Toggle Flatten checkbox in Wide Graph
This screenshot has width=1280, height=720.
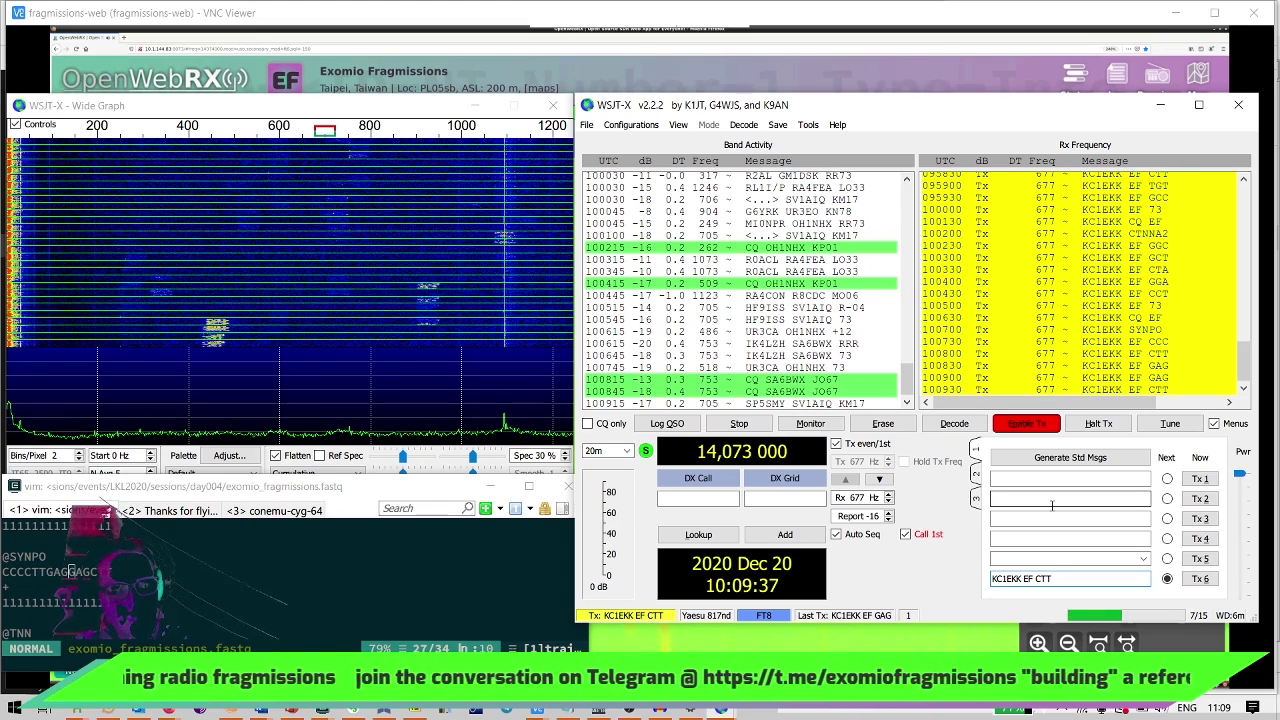pos(275,456)
